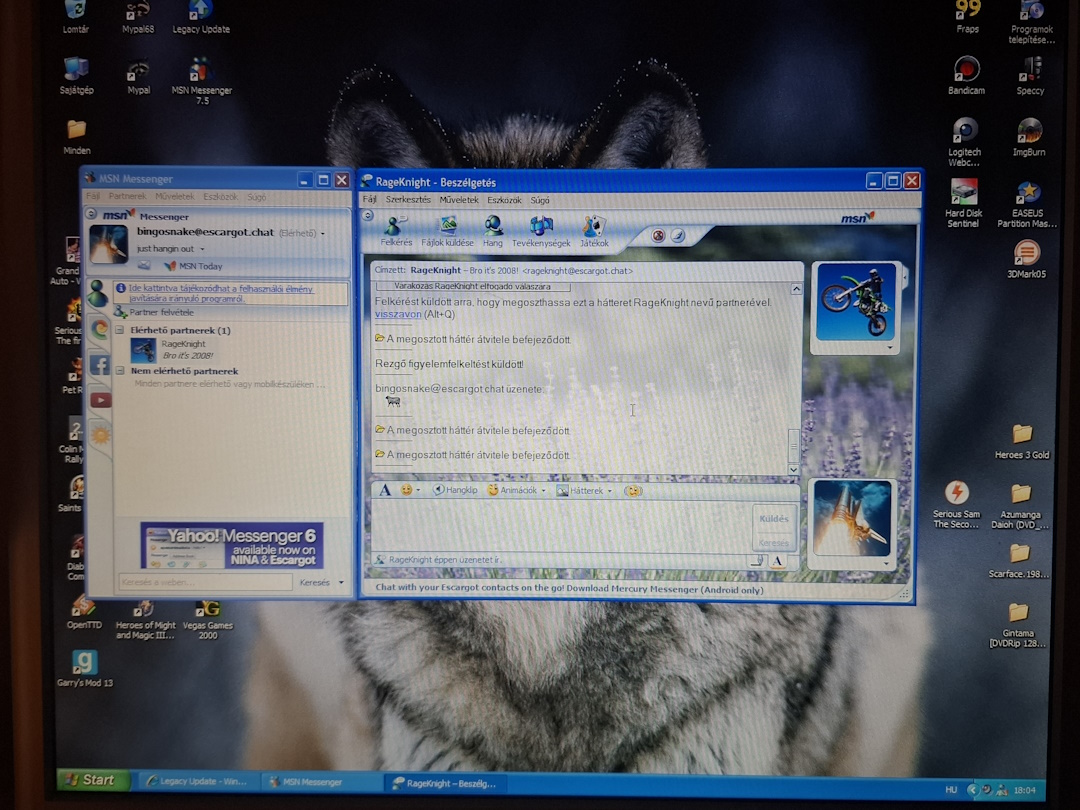The width and height of the screenshot is (1080, 810).
Task: Click the nudge icon beside Hátterek
Action: click(632, 490)
